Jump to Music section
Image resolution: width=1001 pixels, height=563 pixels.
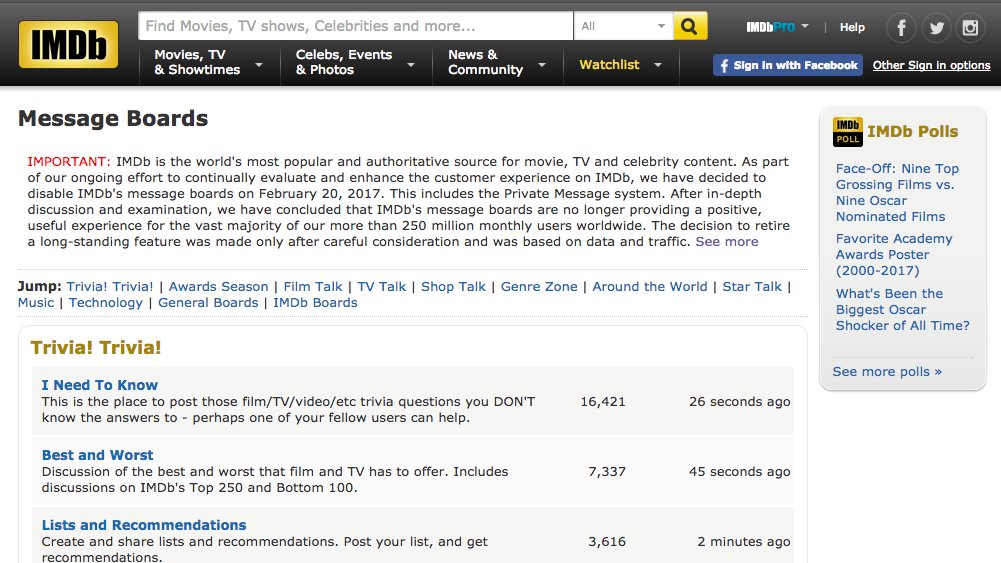[x=36, y=303]
